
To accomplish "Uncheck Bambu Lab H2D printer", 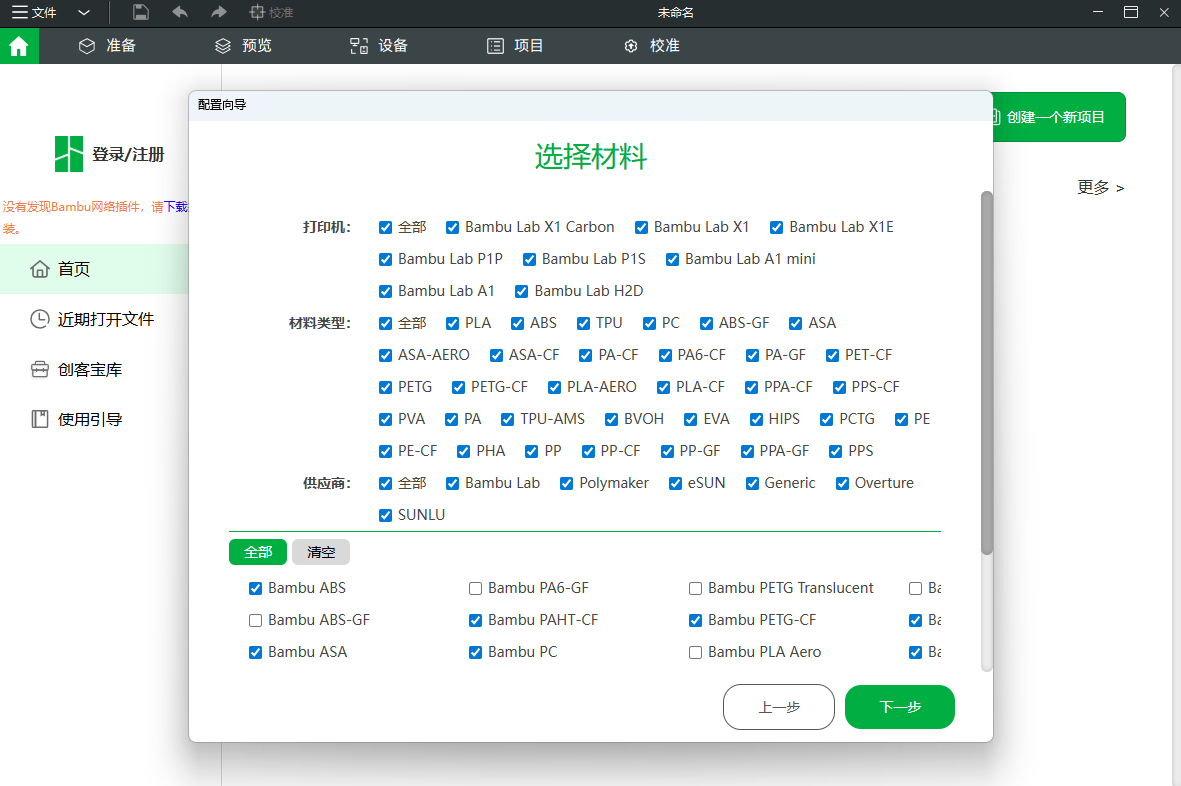I will tap(521, 291).
